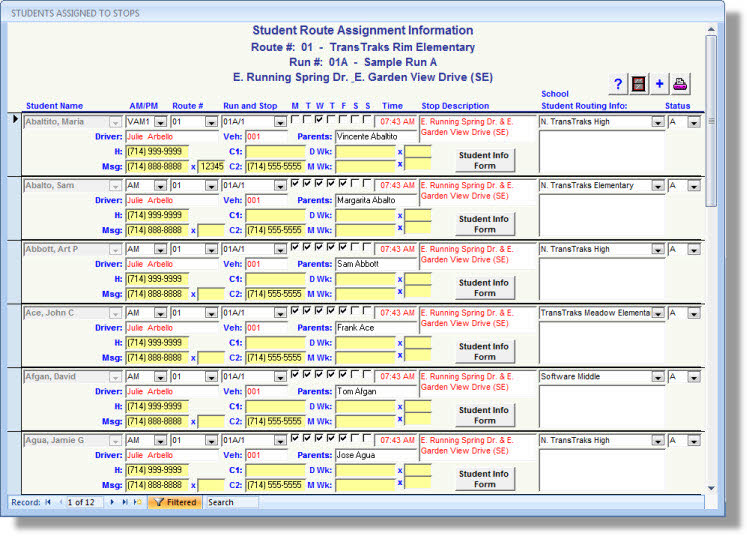Click the Filtered toggle in record bar
Image resolution: width=747 pixels, height=536 pixels.
pos(174,502)
